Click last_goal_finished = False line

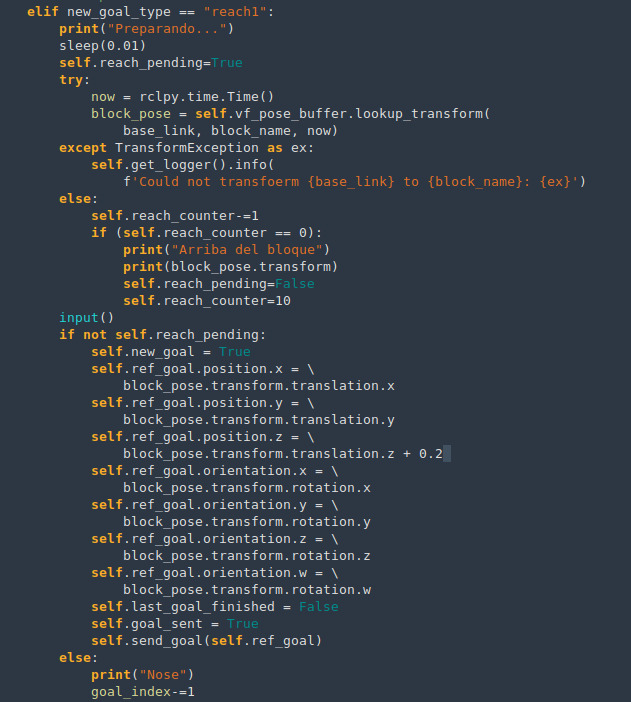[214, 607]
